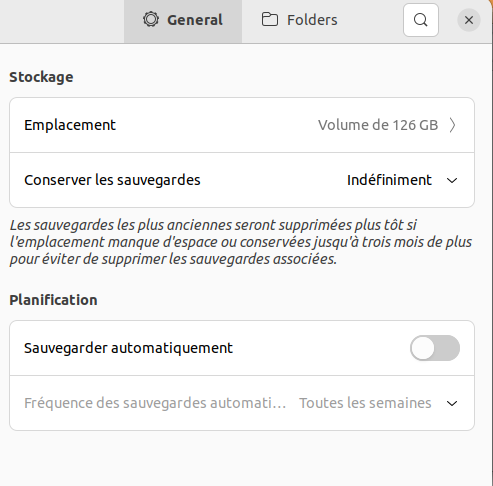Click the folder icon in Folders tab
493x486 pixels.
270,19
